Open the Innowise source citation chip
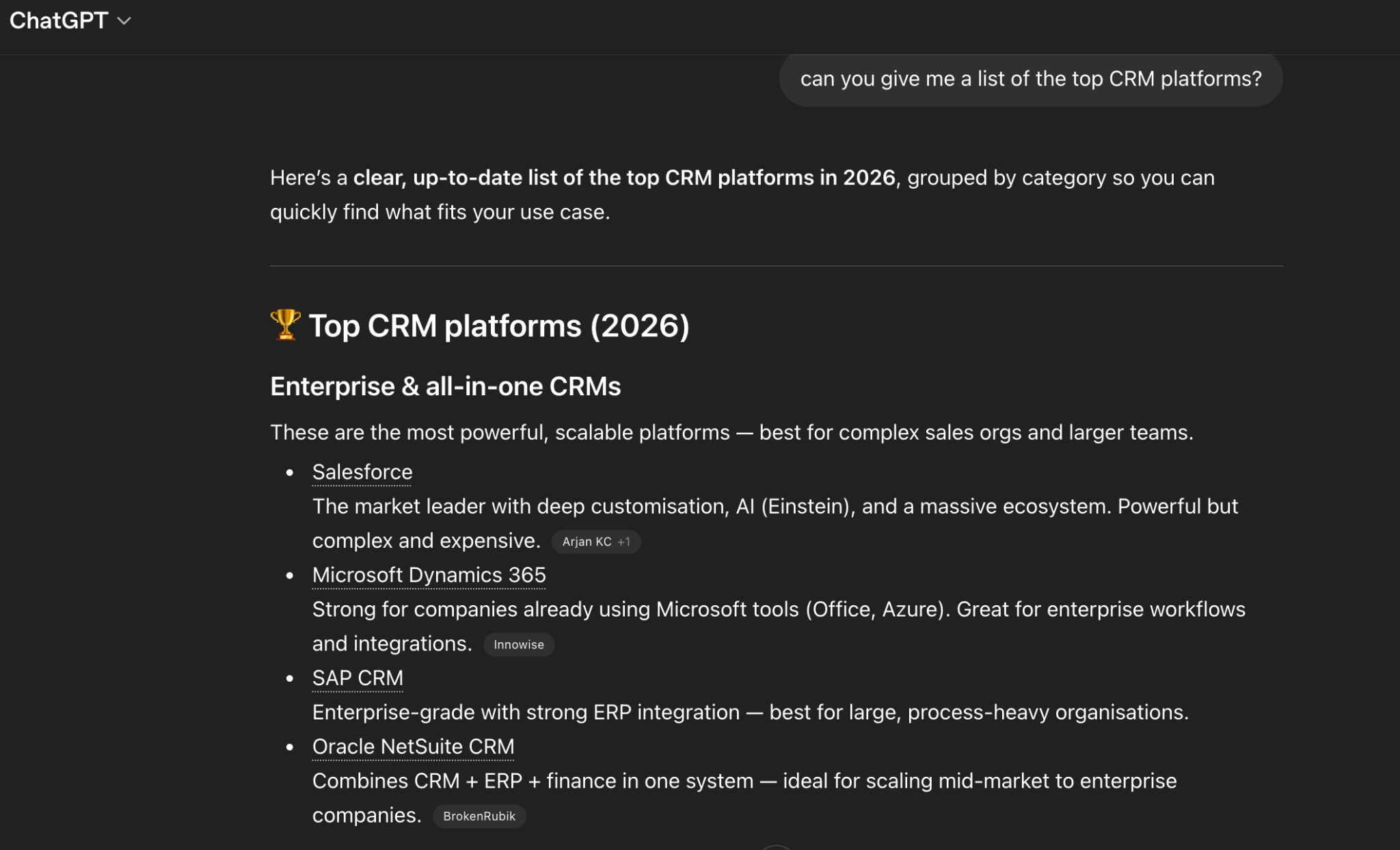1400x850 pixels. pyautogui.click(x=519, y=645)
